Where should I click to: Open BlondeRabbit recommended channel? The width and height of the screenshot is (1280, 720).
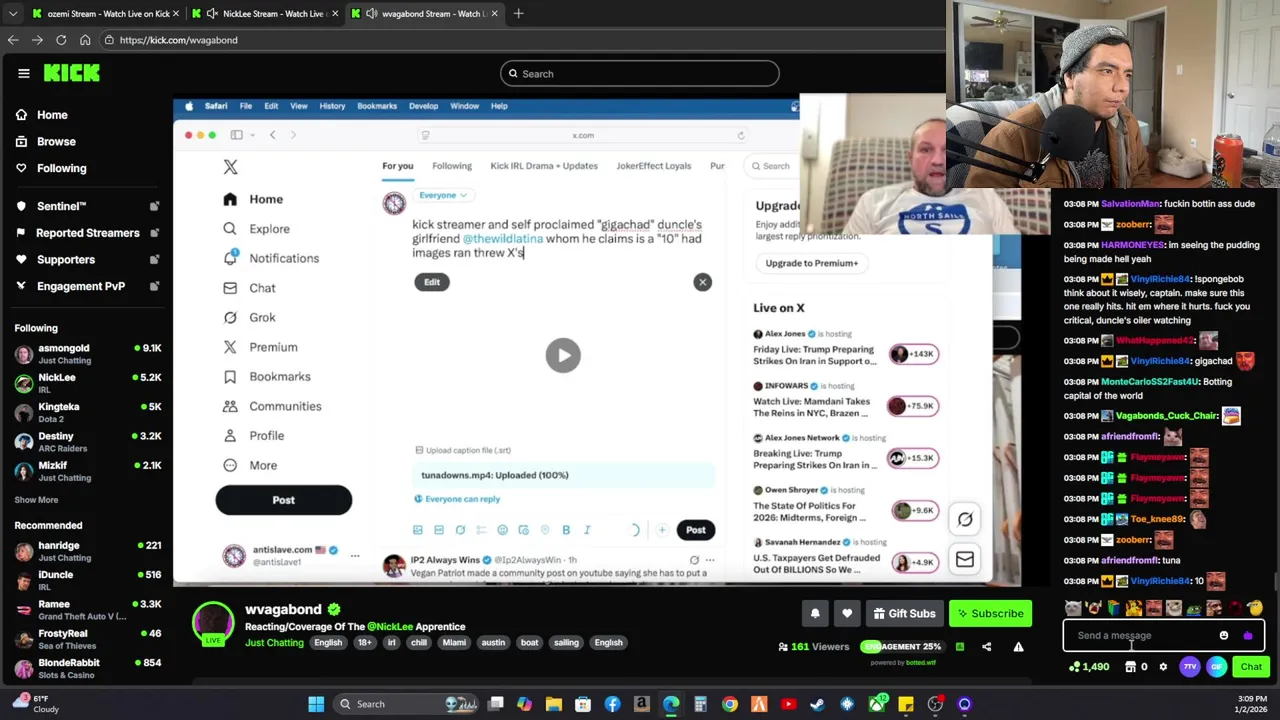click(x=86, y=668)
